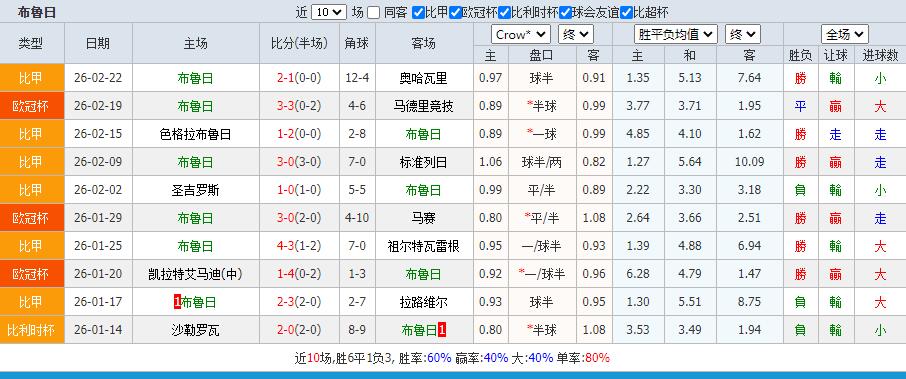Toggle the 同客 checkbox
This screenshot has width=906, height=379.
tap(374, 12)
